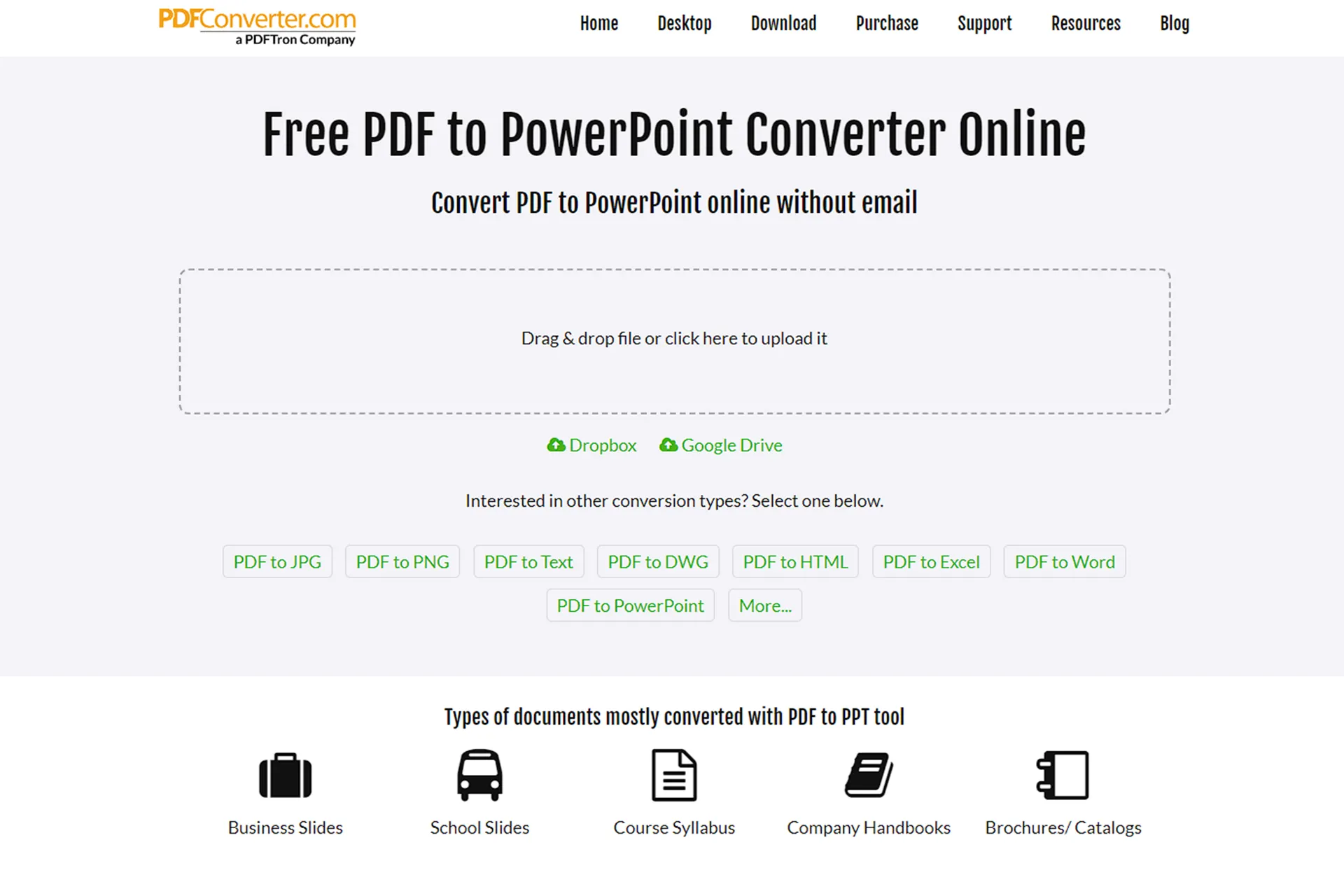
Task: Click the PDF to PowerPoint tag
Action: [x=629, y=605]
